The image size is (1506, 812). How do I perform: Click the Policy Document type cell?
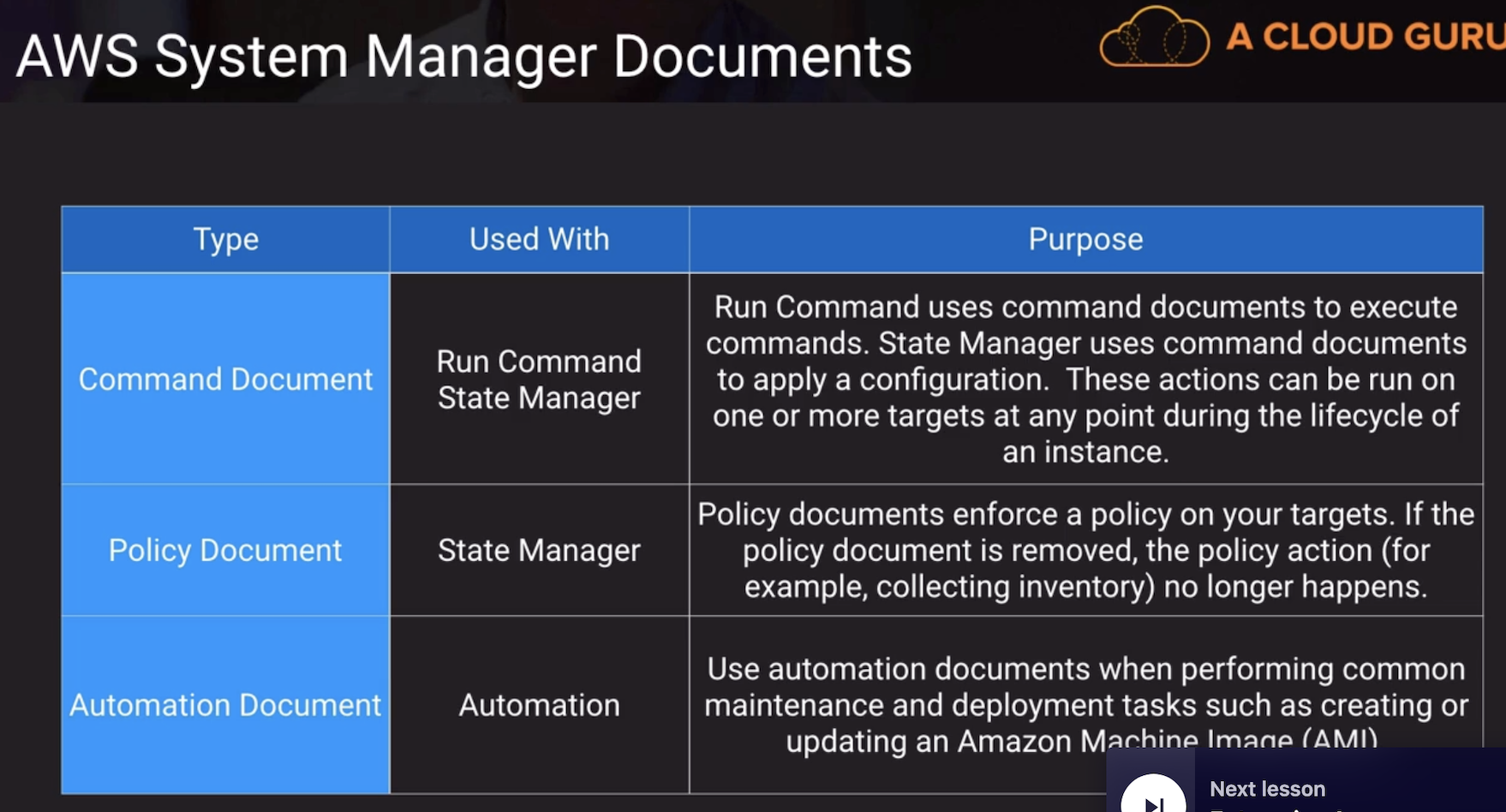coord(225,551)
